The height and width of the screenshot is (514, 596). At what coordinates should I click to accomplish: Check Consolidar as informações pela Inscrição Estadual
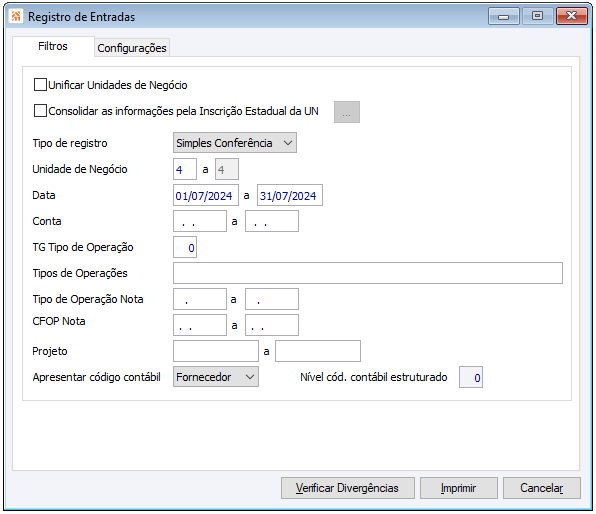coord(40,111)
